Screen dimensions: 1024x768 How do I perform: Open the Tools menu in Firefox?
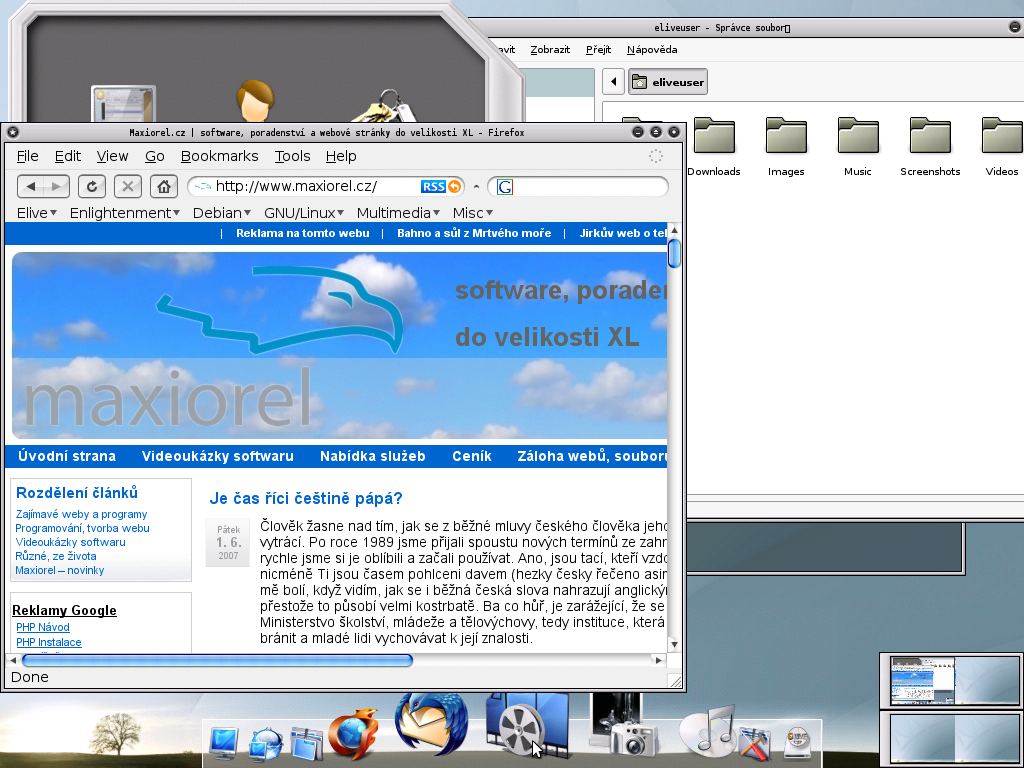(293, 156)
